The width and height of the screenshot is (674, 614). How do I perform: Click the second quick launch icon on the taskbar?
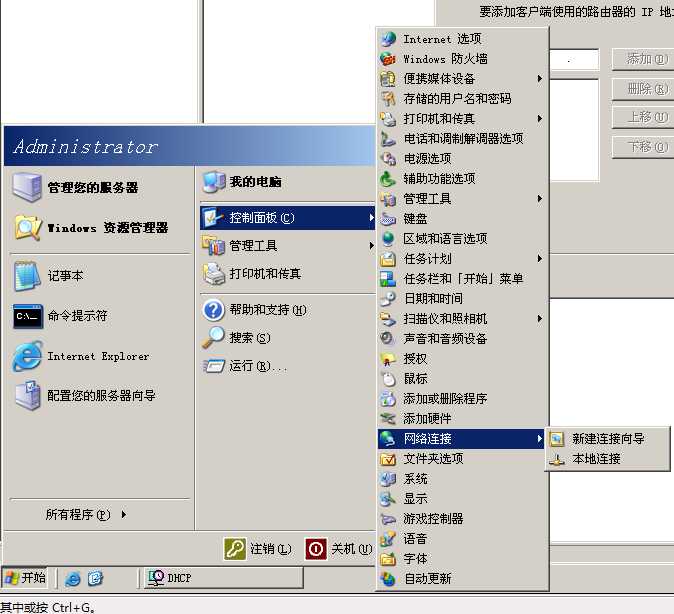click(95, 578)
